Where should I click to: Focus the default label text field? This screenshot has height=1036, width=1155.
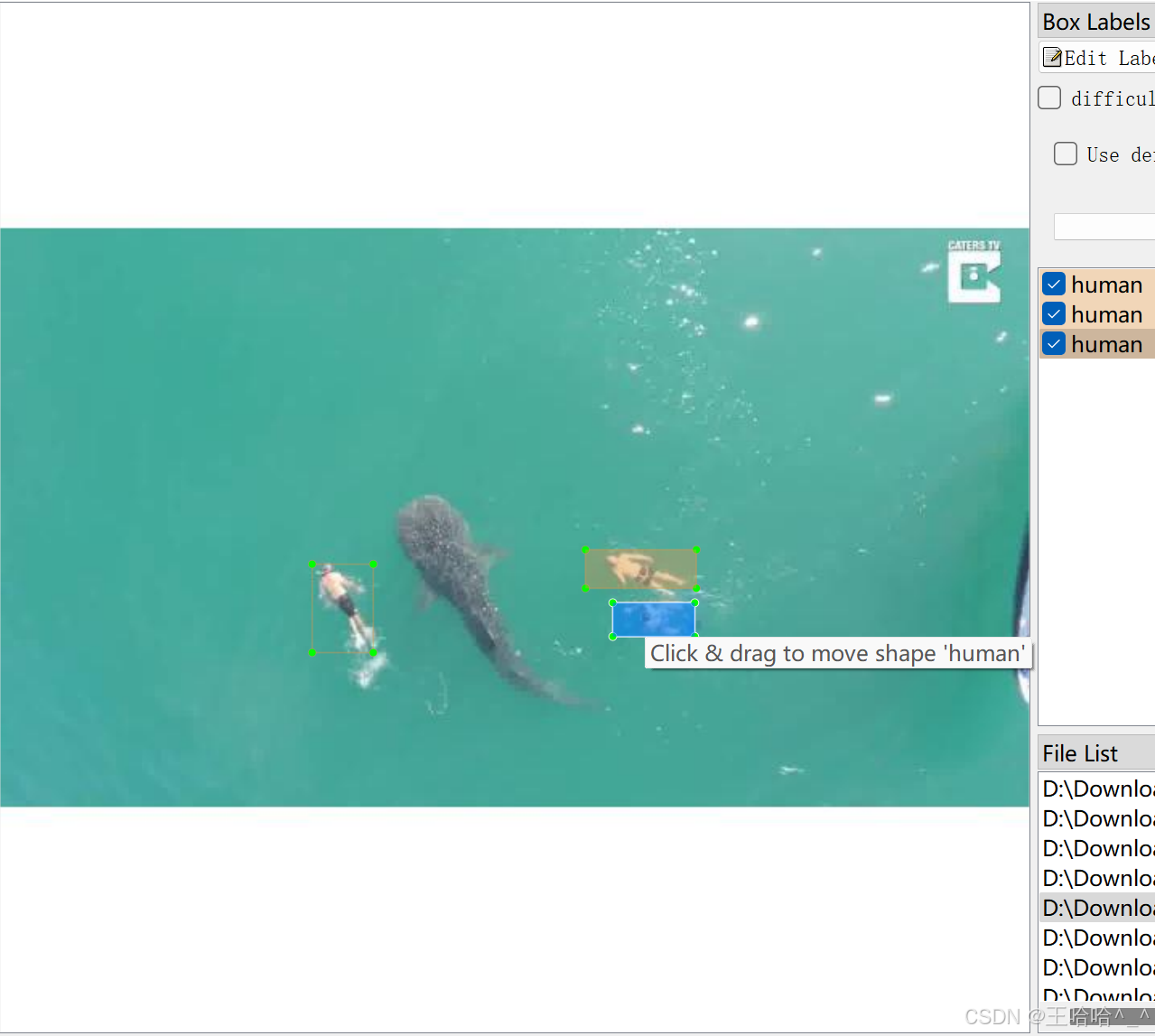pos(1104,227)
